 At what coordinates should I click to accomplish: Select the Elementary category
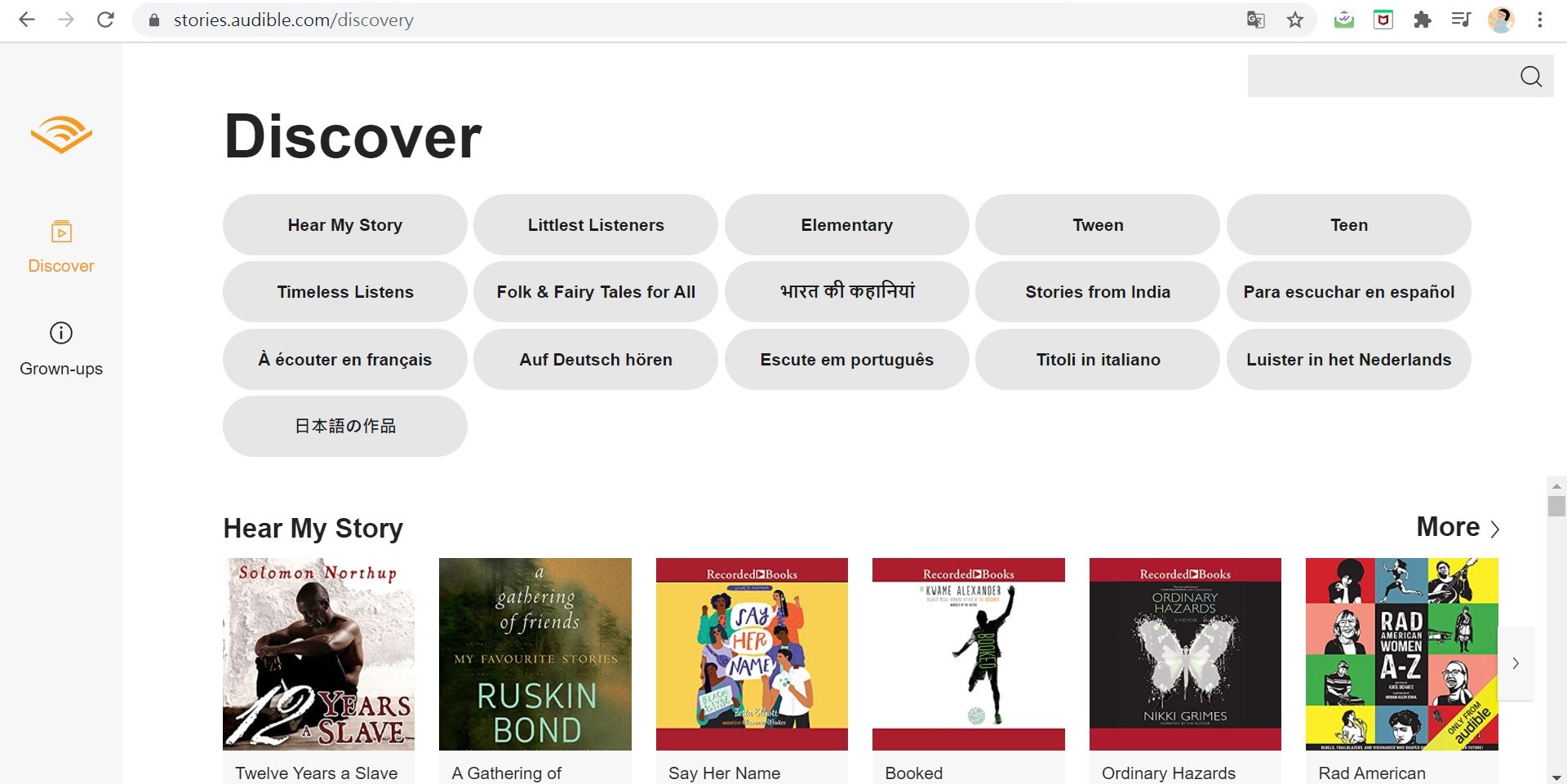pyautogui.click(x=846, y=225)
